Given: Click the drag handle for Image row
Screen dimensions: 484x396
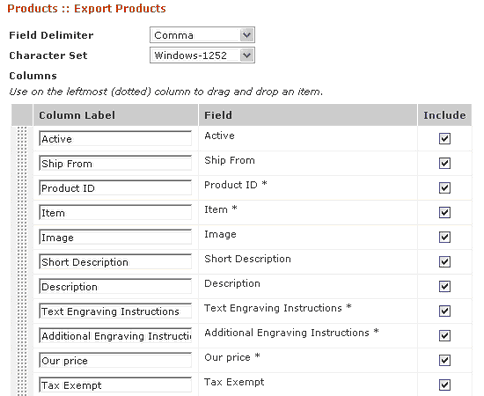Looking at the screenshot, I should click(22, 237).
